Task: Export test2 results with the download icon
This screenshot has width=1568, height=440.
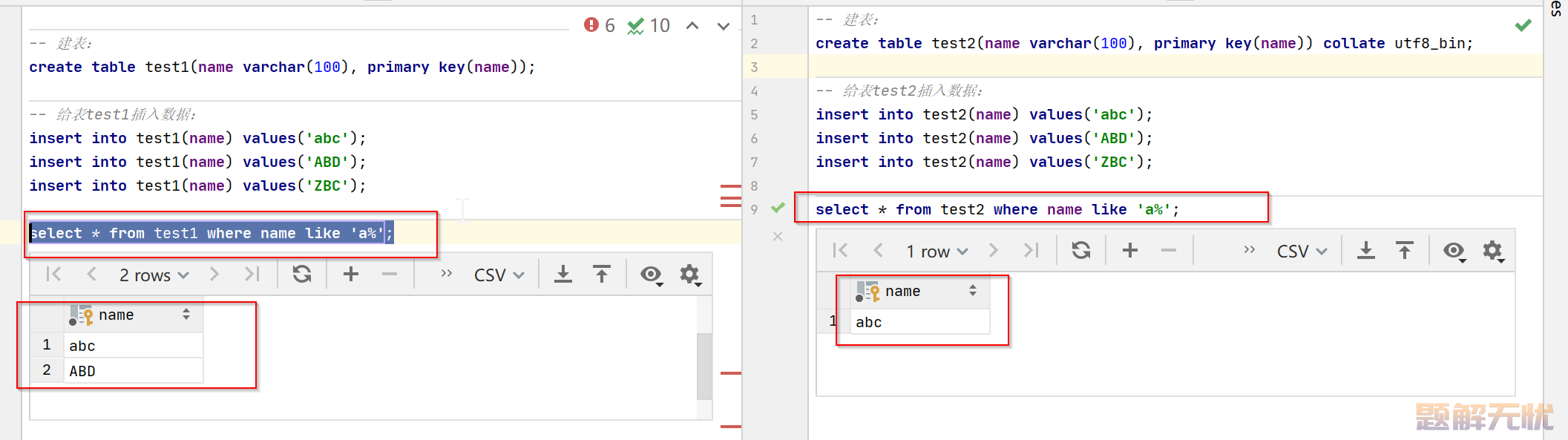Action: (1366, 251)
